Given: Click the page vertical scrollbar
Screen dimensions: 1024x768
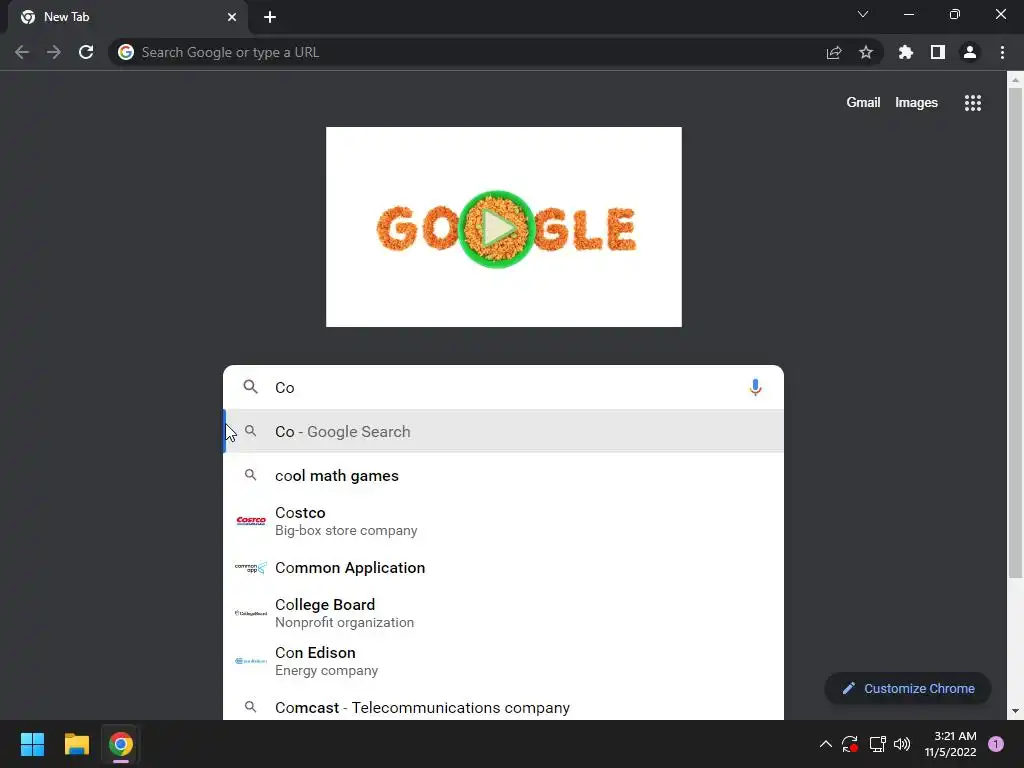Looking at the screenshot, I should (1015, 333).
